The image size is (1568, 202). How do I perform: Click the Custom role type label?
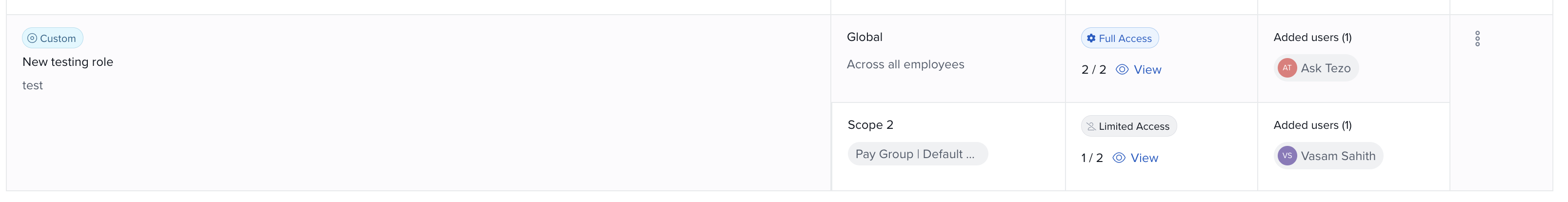coord(58,39)
